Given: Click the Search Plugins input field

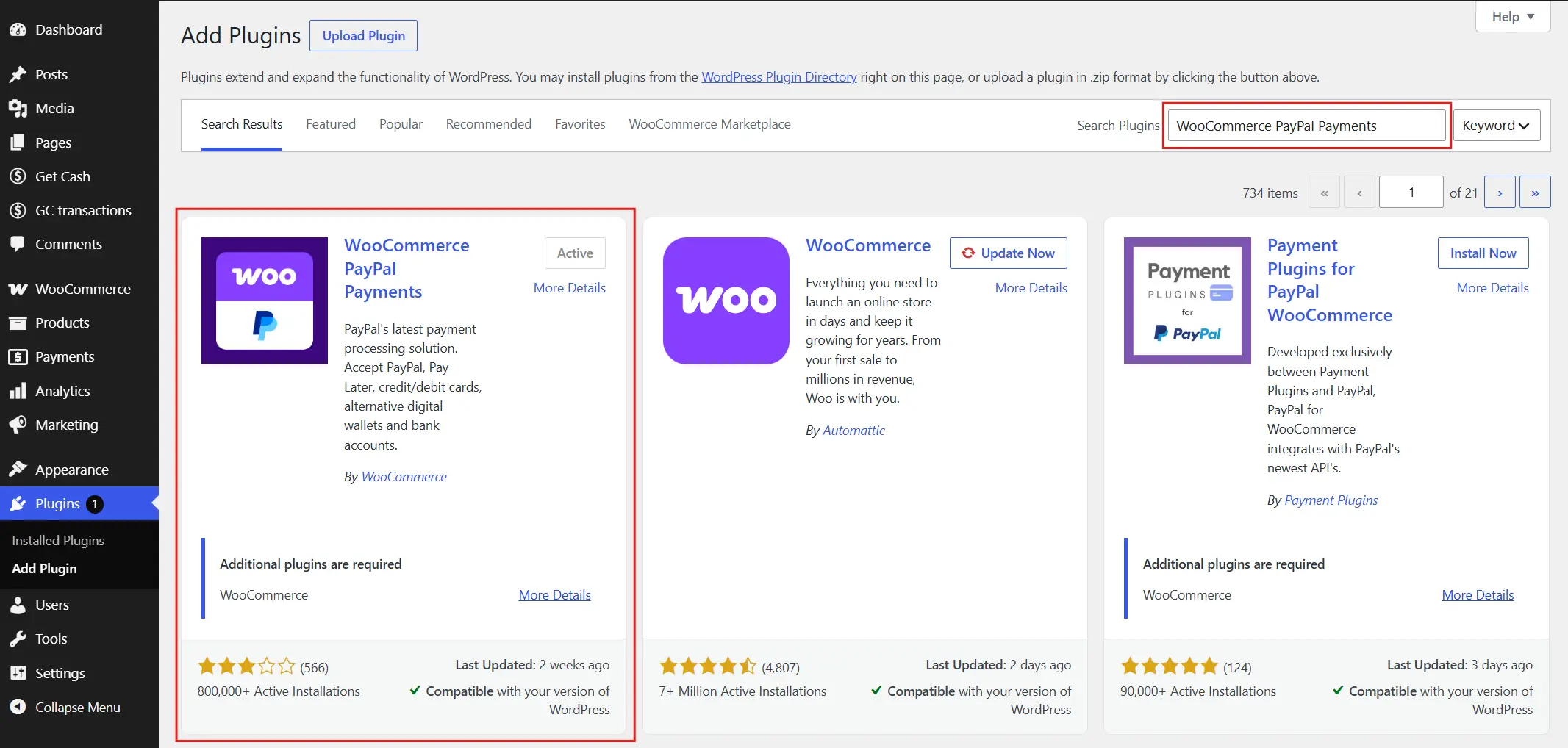Looking at the screenshot, I should [x=1306, y=126].
